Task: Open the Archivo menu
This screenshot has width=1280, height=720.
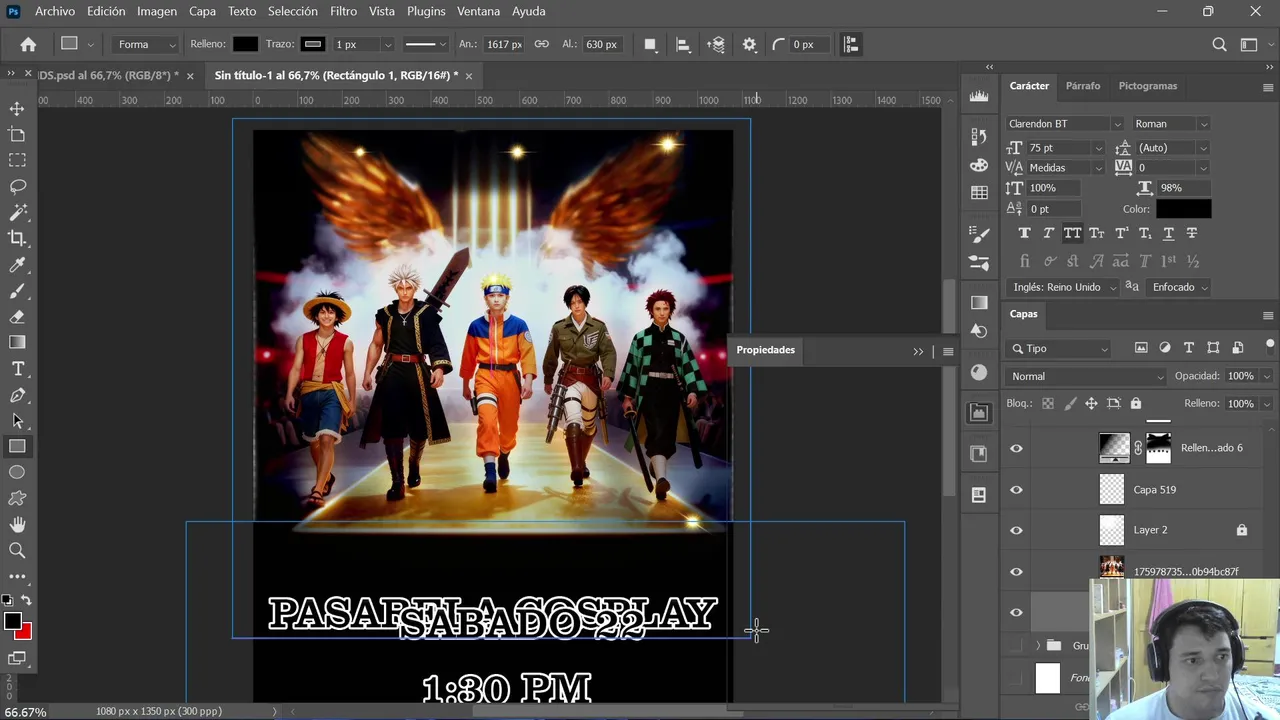Action: 54,11
